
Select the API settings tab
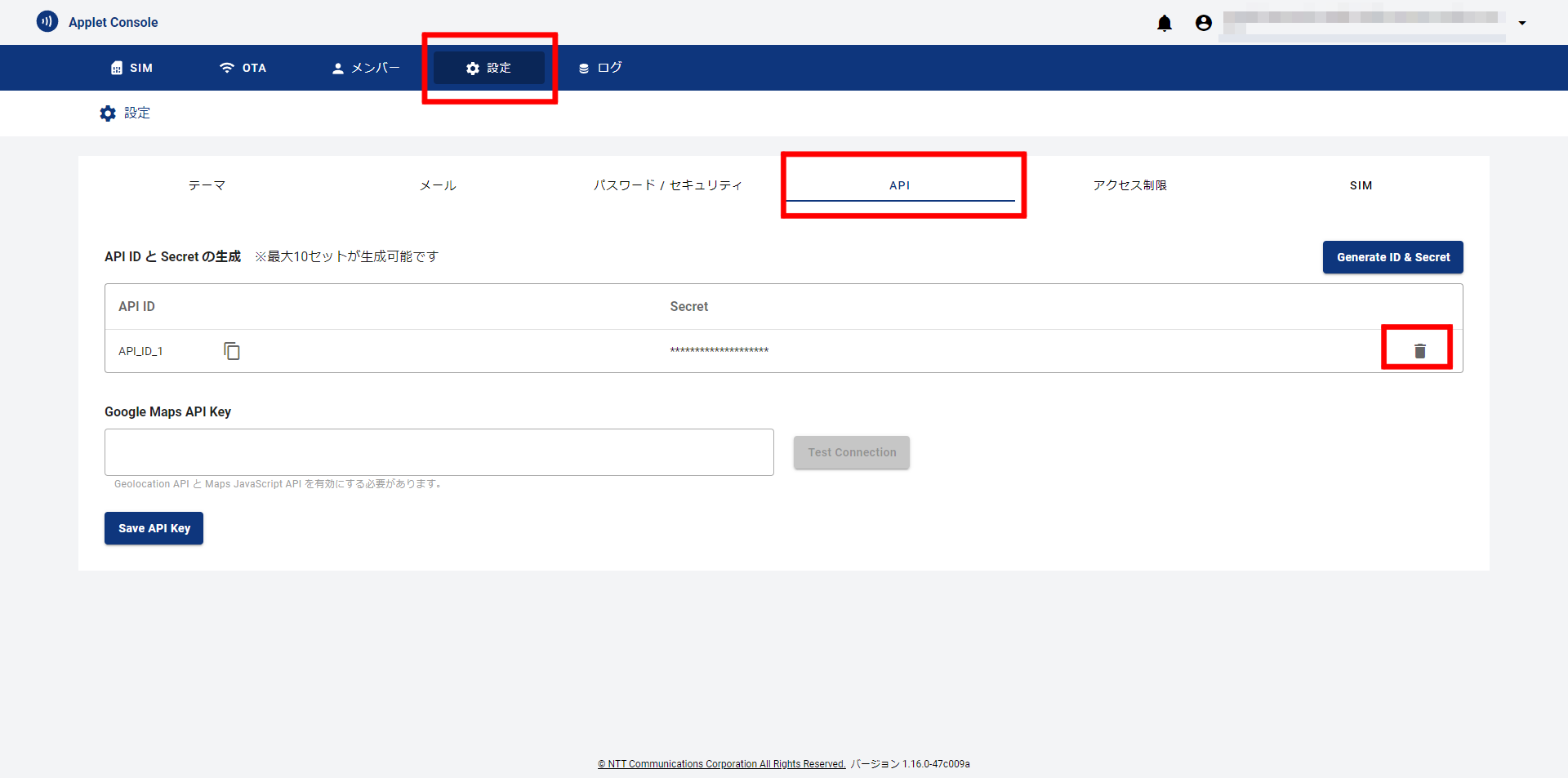coord(899,185)
